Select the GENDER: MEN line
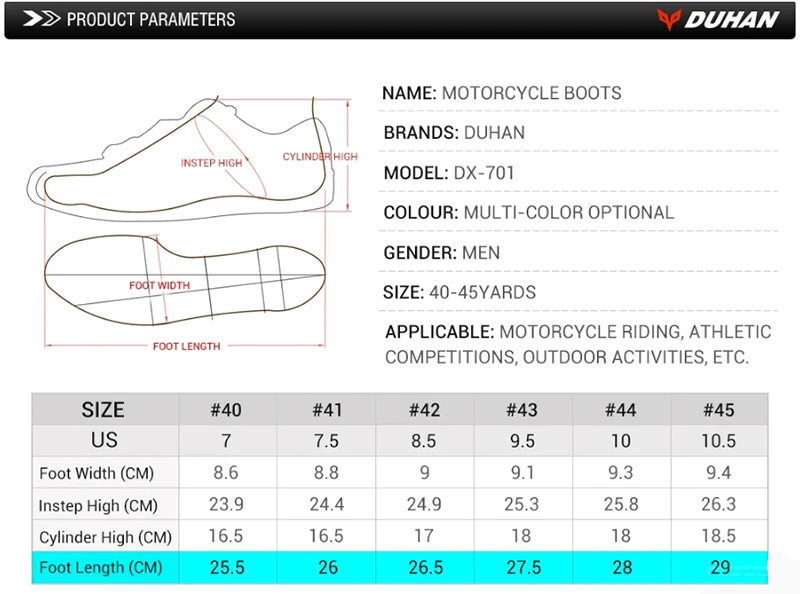 point(442,253)
